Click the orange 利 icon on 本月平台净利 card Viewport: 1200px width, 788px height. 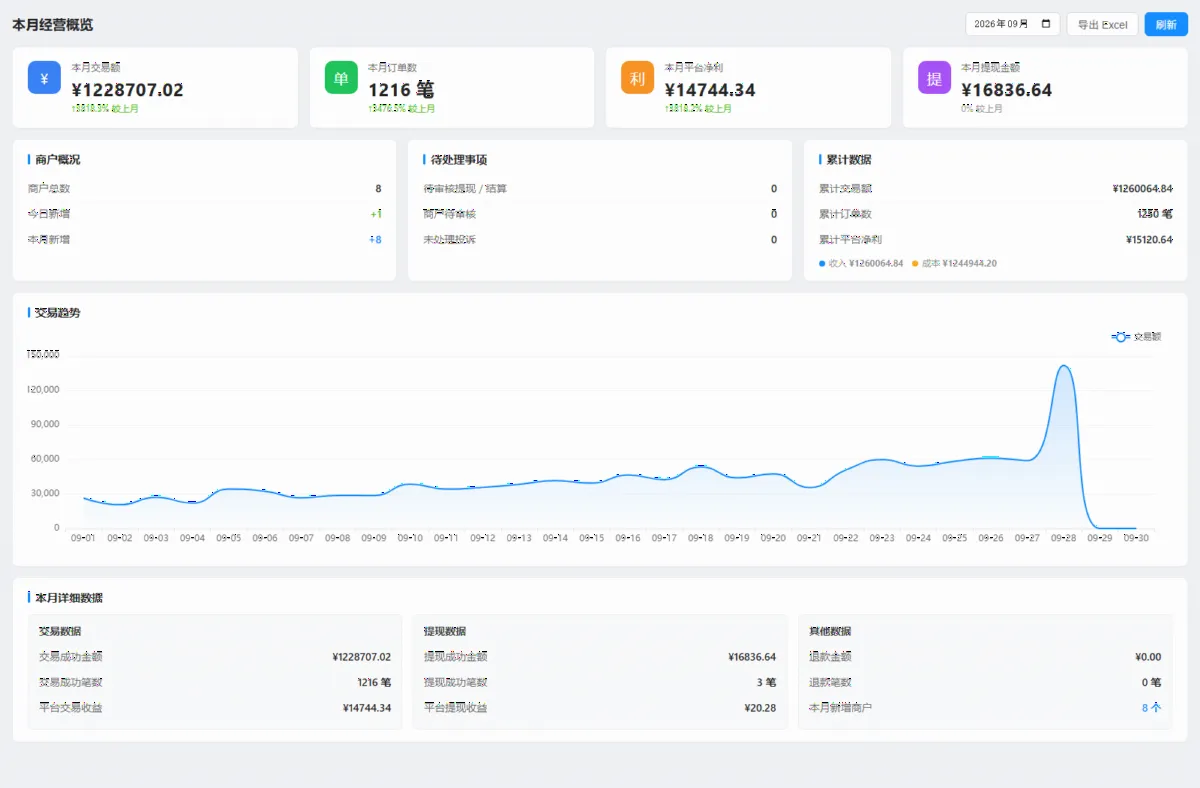point(637,78)
